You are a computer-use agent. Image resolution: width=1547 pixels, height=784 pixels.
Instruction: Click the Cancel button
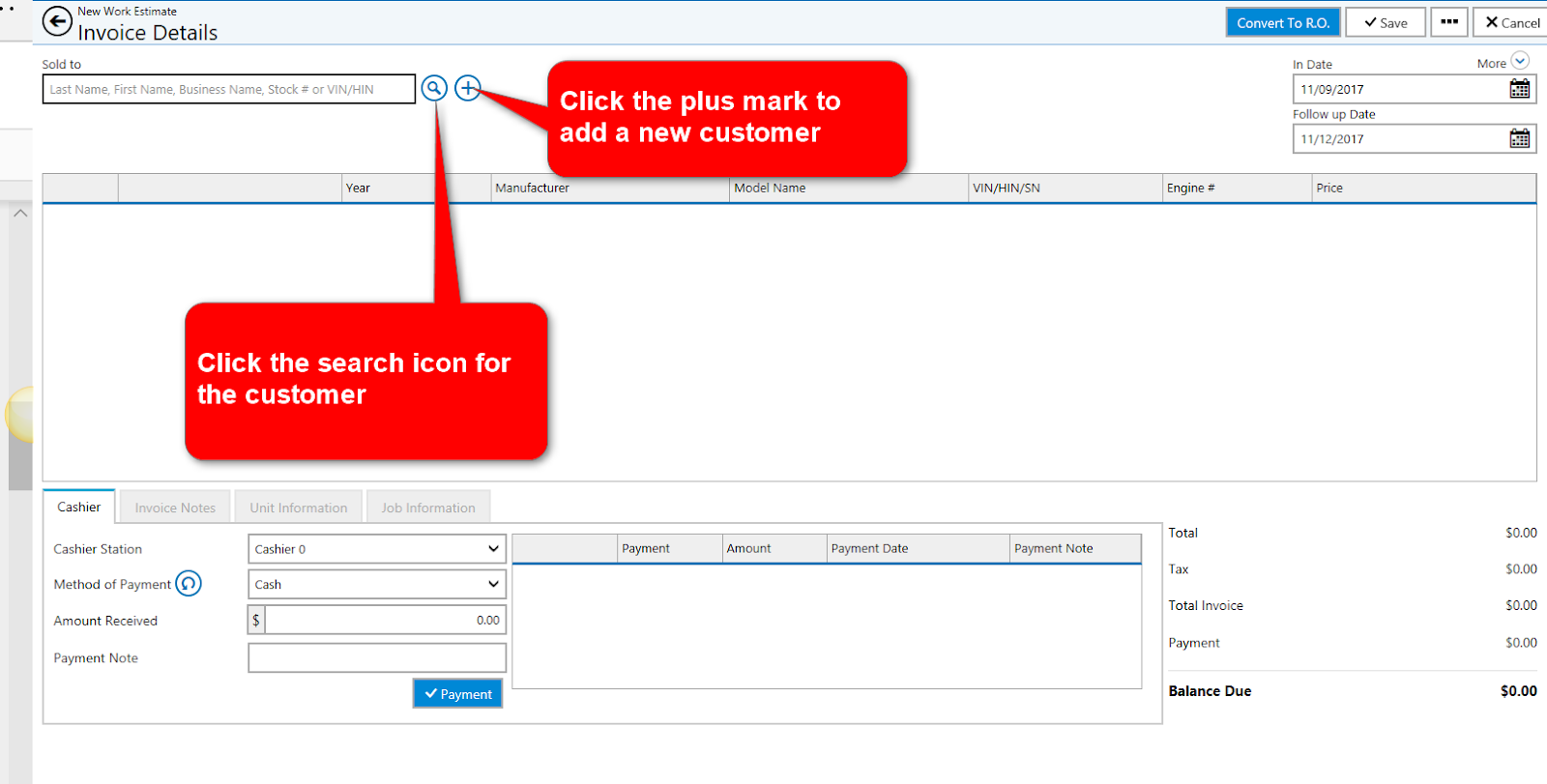(x=1511, y=22)
